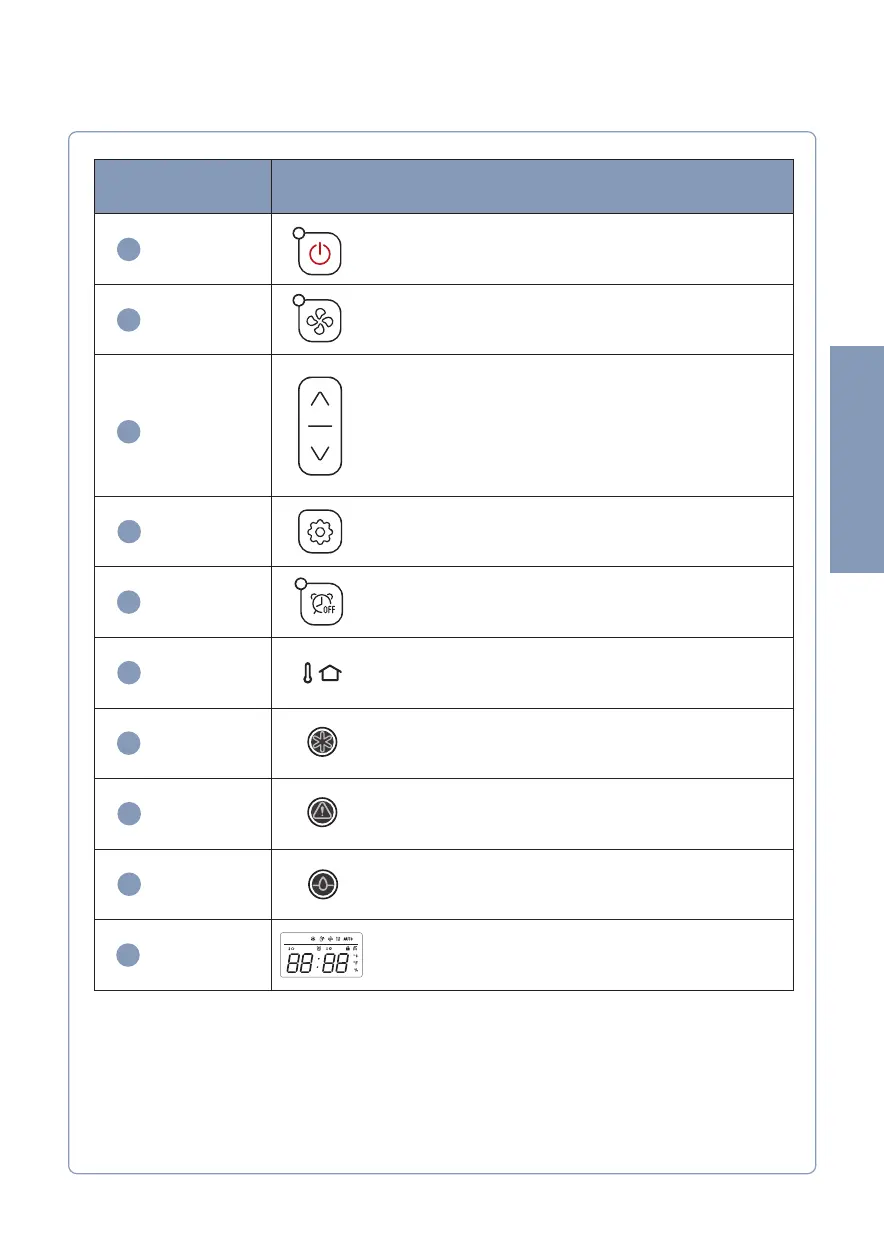Click the small indicator dot on the power button
Image resolution: width=884 pixels, height=1236 pixels.
[298, 232]
